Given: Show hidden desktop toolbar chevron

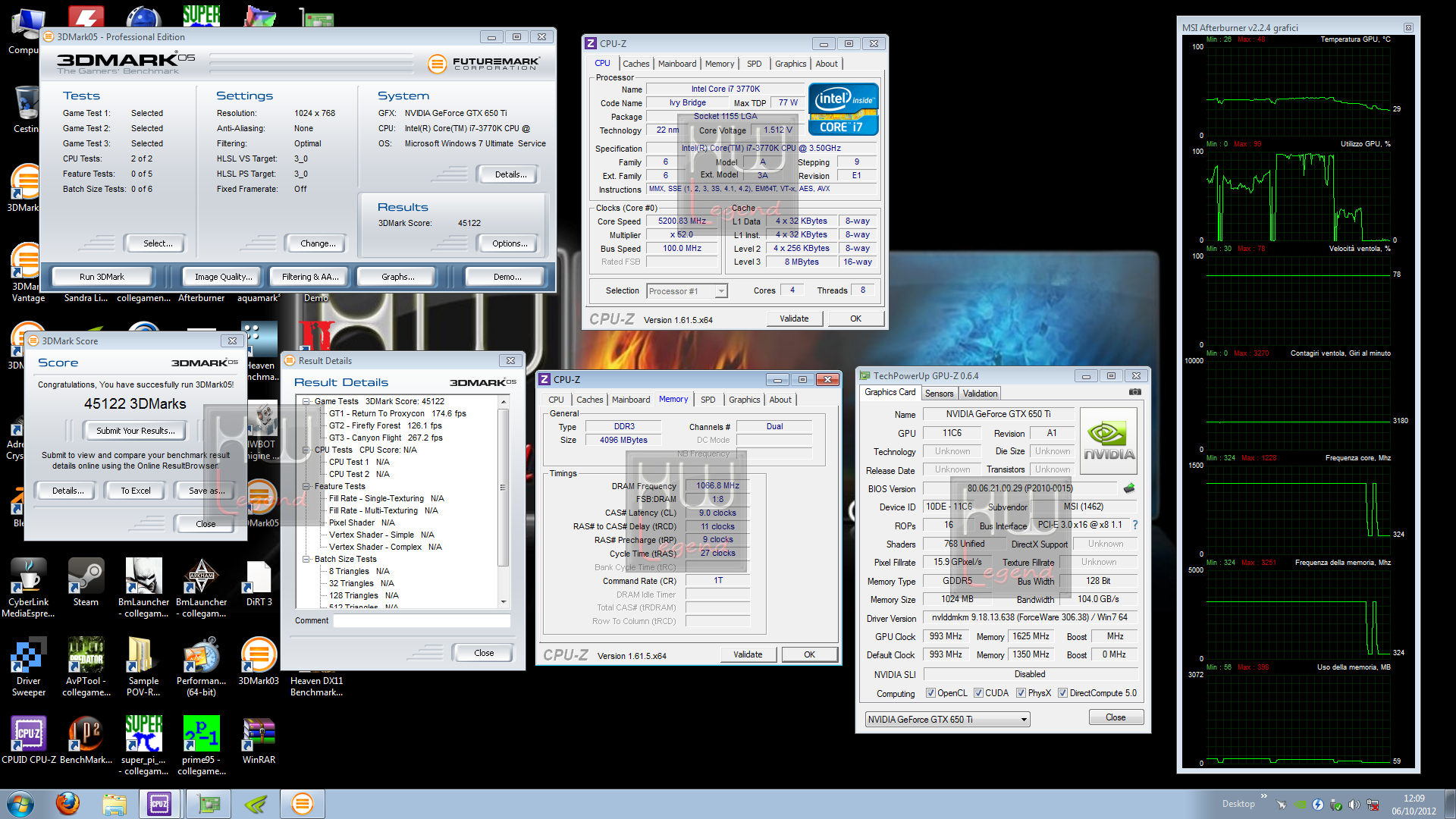Looking at the screenshot, I should 1263,795.
